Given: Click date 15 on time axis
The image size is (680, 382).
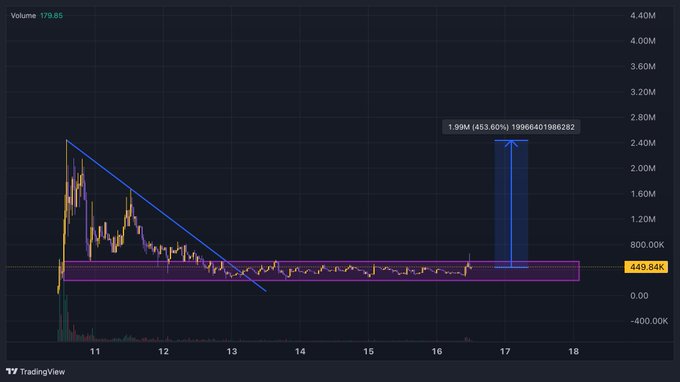Looking at the screenshot, I should pyautogui.click(x=369, y=351).
